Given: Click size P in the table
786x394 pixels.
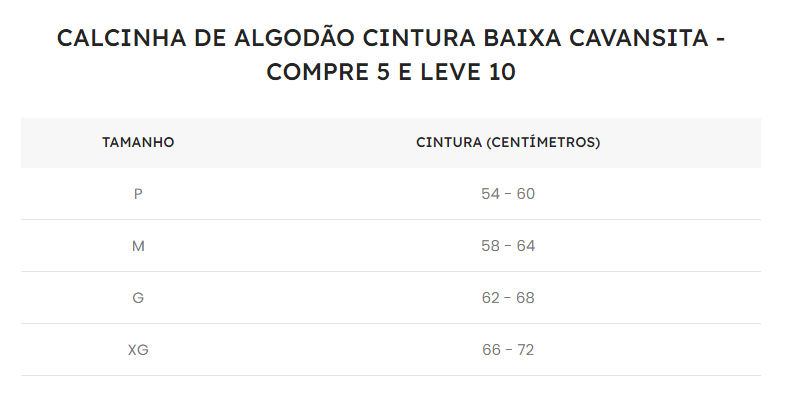Looking at the screenshot, I should (x=138, y=193).
